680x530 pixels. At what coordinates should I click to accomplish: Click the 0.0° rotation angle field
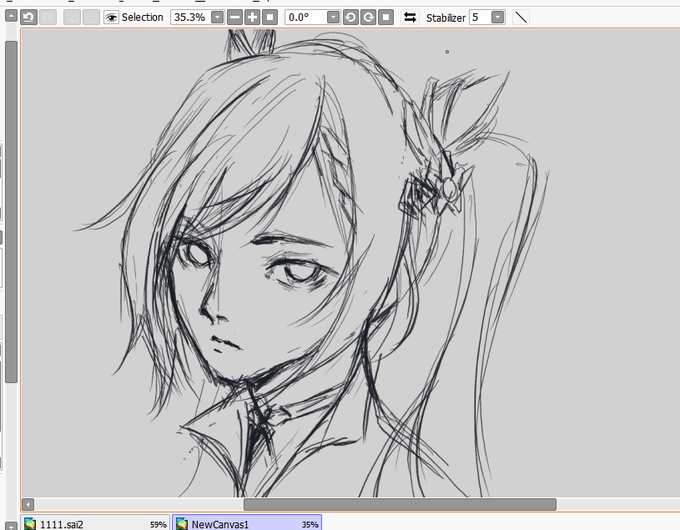pos(306,17)
